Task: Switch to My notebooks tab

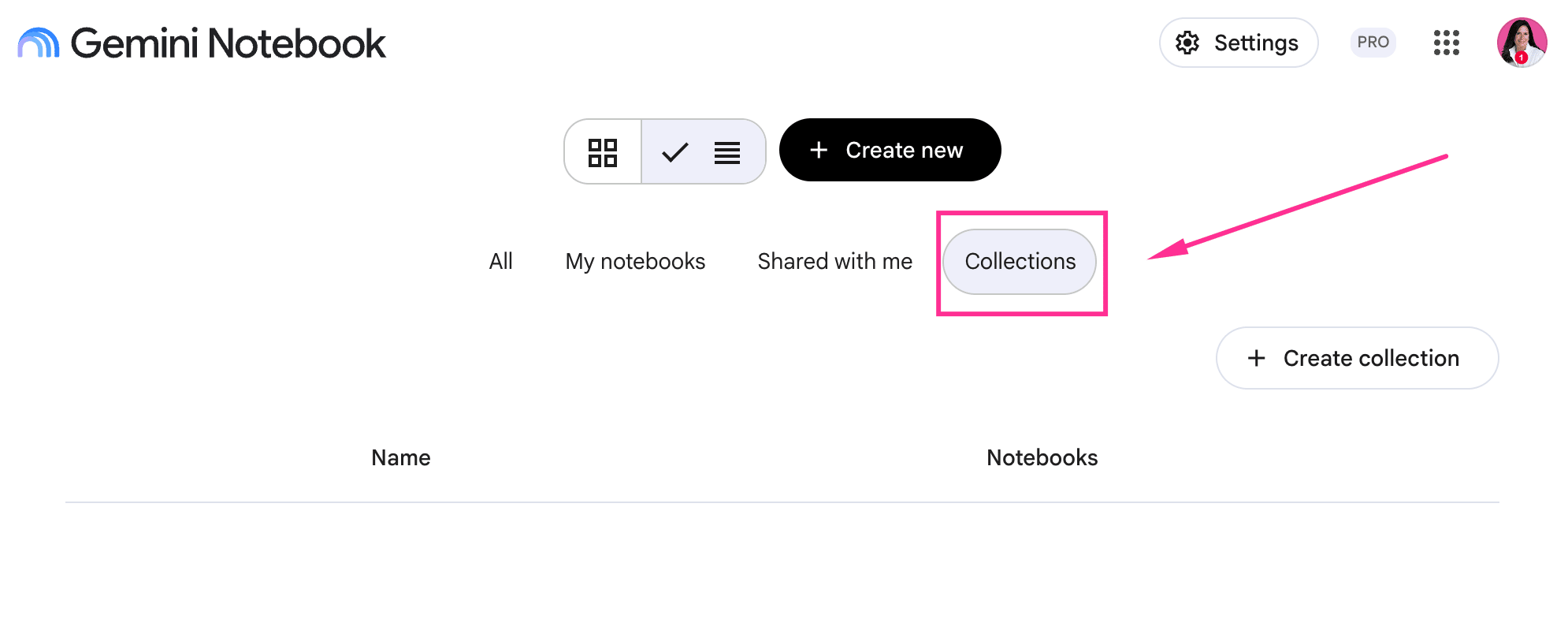Action: 635,262
